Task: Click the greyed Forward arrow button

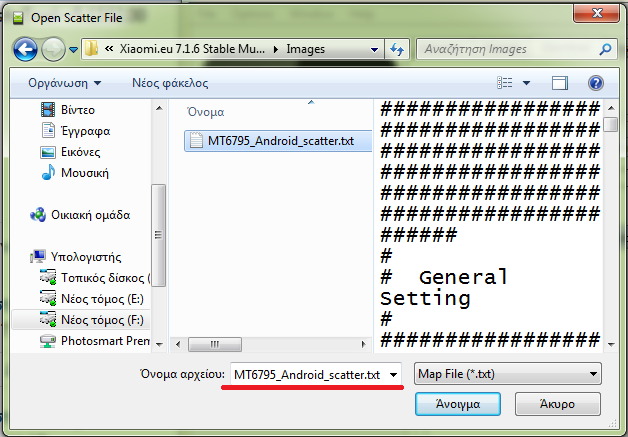Action: [x=53, y=49]
